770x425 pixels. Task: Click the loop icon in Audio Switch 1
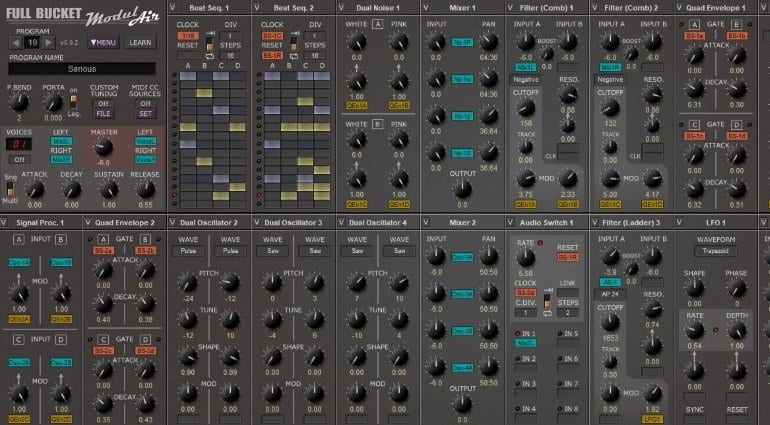tap(548, 313)
